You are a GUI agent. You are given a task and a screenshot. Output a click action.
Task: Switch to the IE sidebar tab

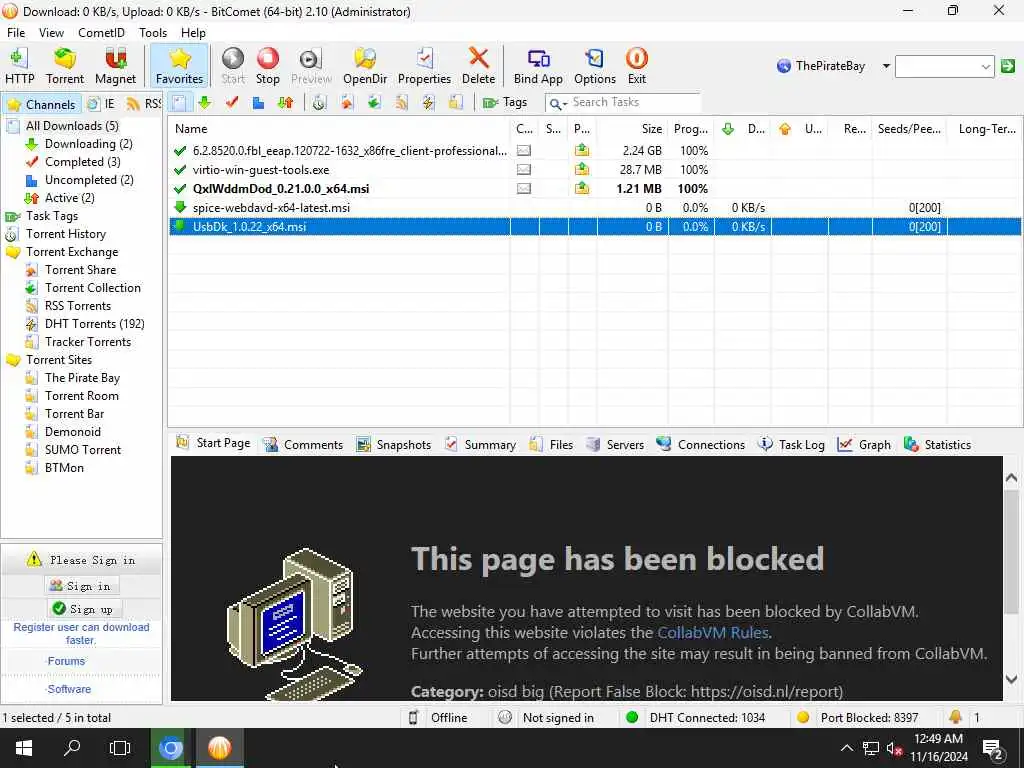coord(102,104)
